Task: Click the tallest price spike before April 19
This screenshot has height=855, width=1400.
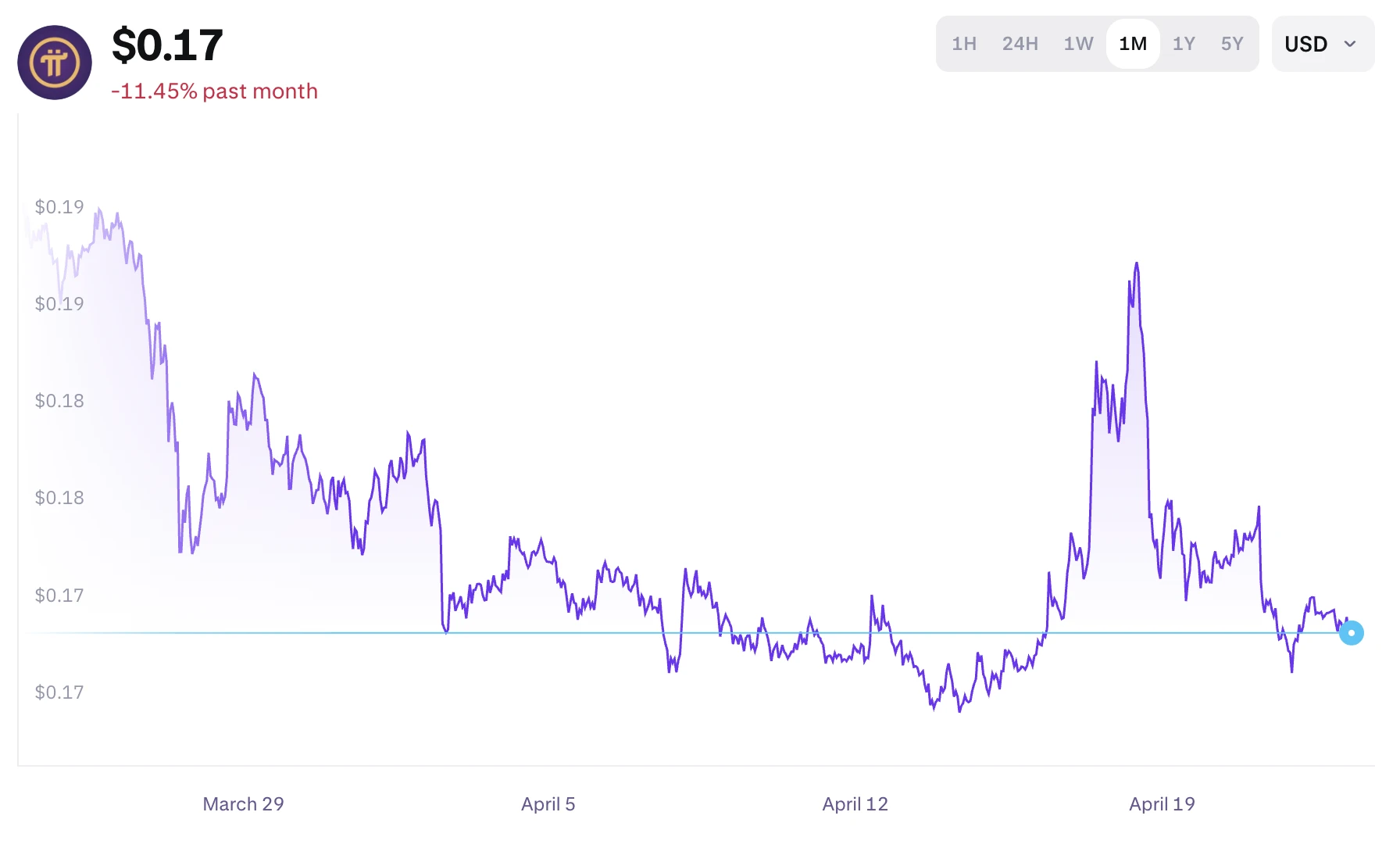Action: [x=1136, y=264]
